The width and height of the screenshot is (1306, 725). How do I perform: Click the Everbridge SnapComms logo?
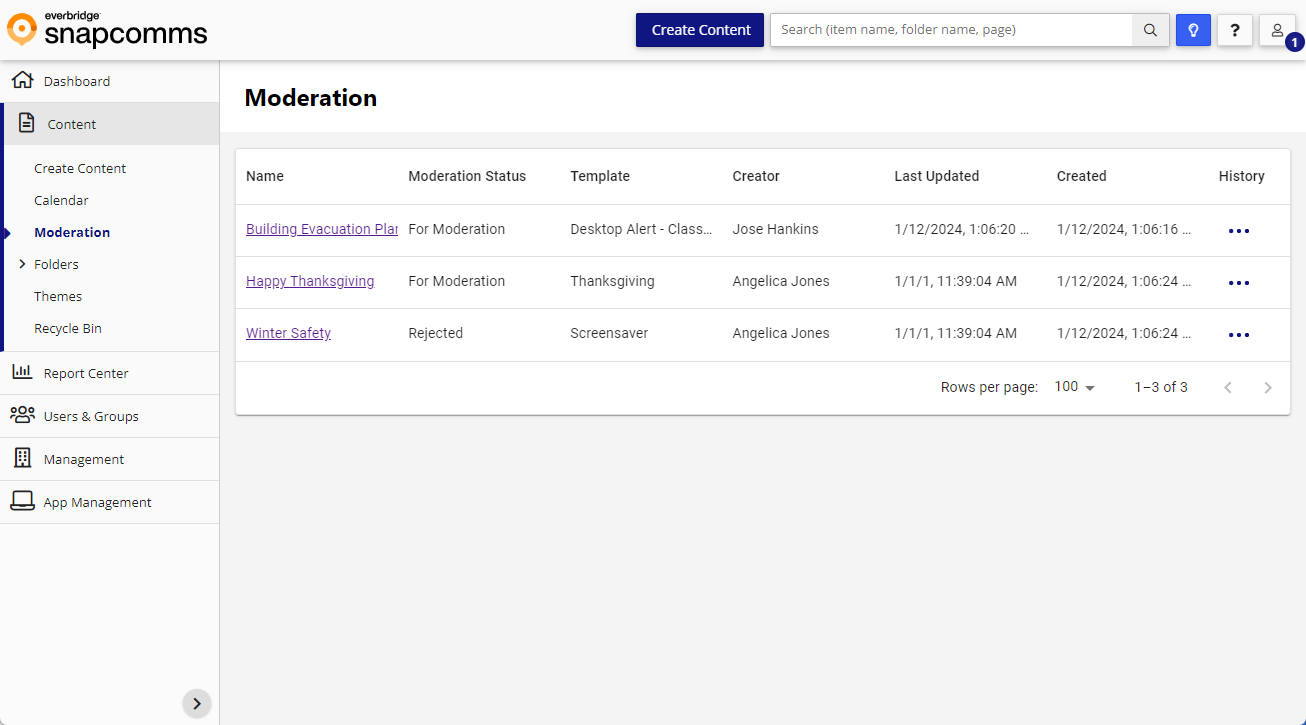[x=108, y=30]
